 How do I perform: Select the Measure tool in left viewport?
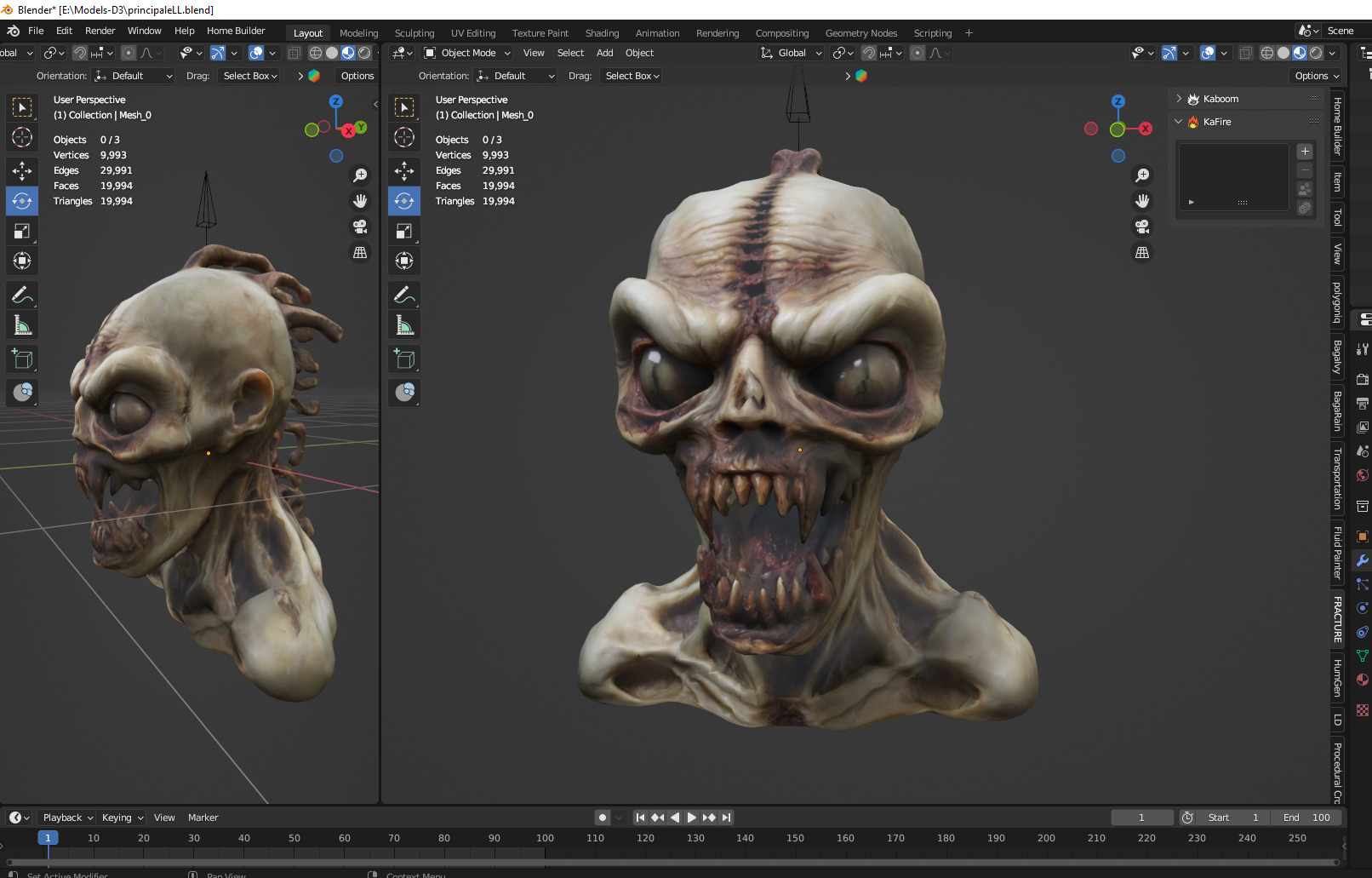point(22,325)
